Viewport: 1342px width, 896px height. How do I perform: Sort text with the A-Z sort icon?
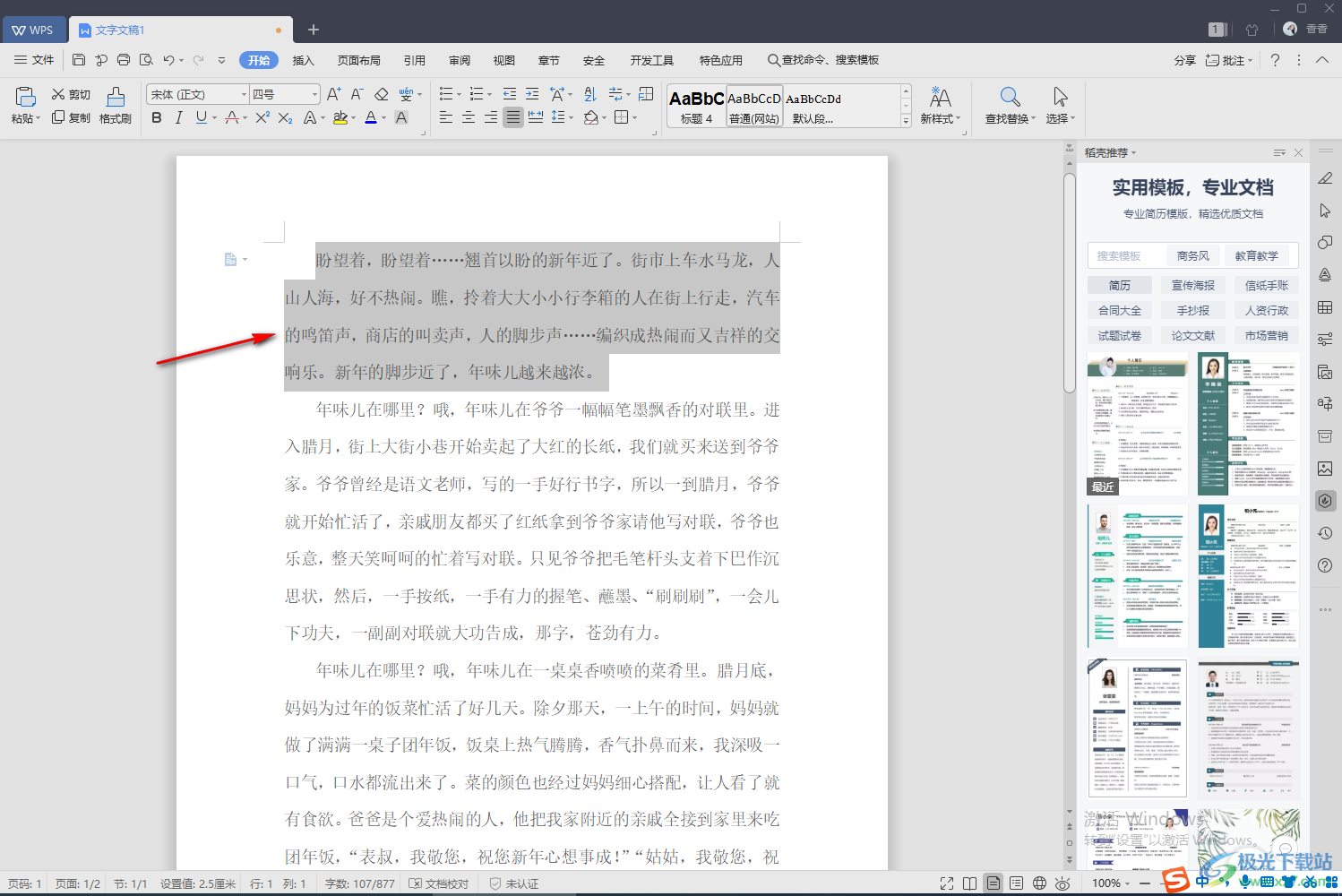(x=589, y=94)
